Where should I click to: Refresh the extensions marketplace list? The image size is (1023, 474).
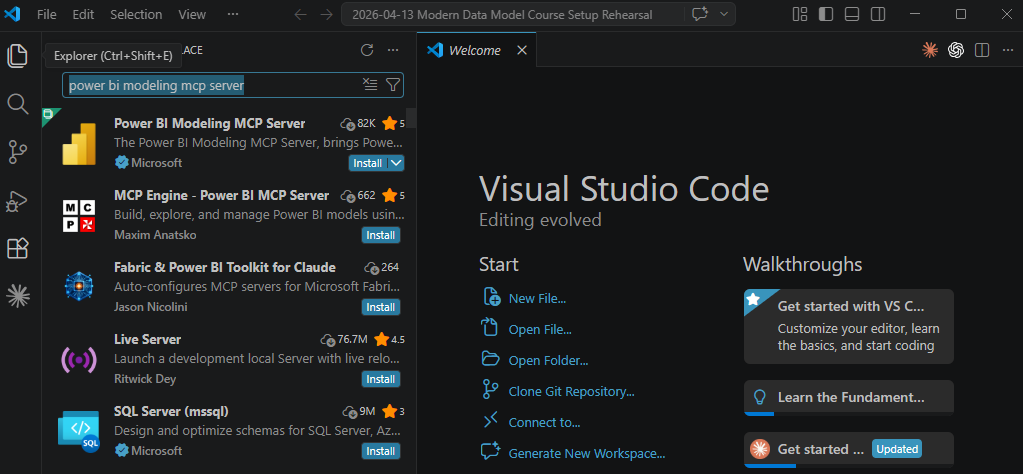367,50
